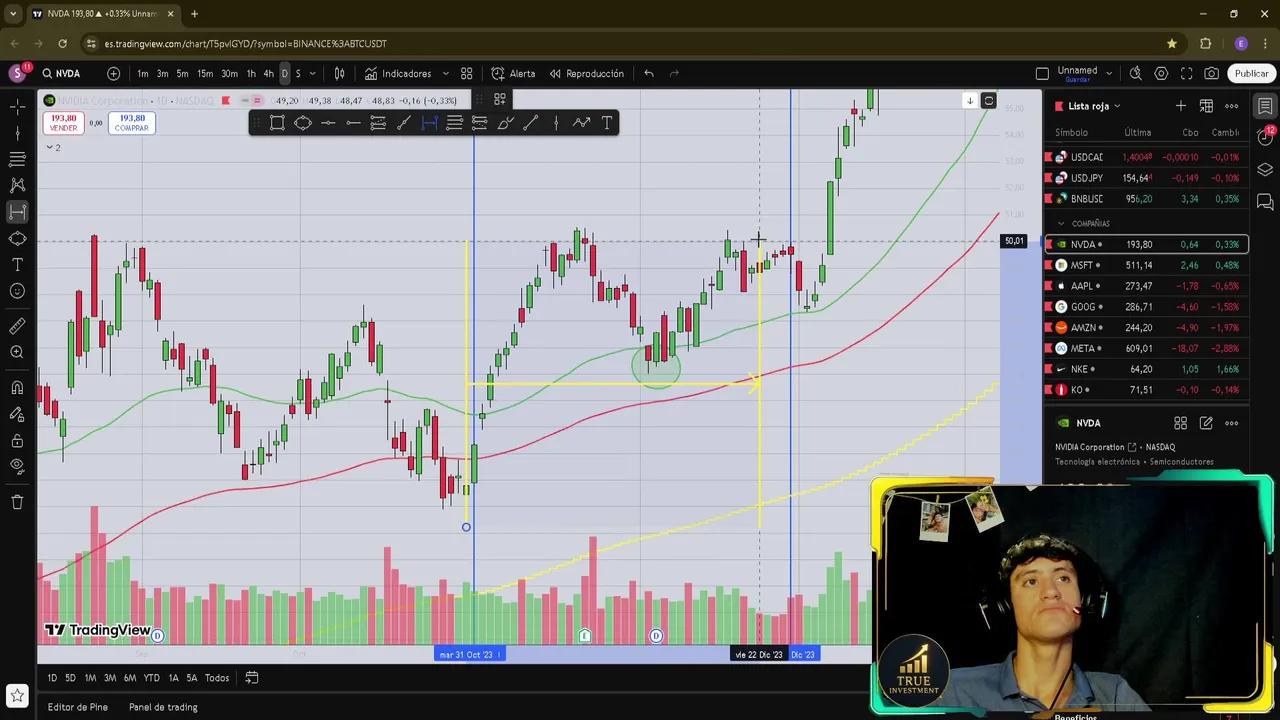This screenshot has height=720, width=1280.
Task: Select the 1A date range
Action: [173, 678]
